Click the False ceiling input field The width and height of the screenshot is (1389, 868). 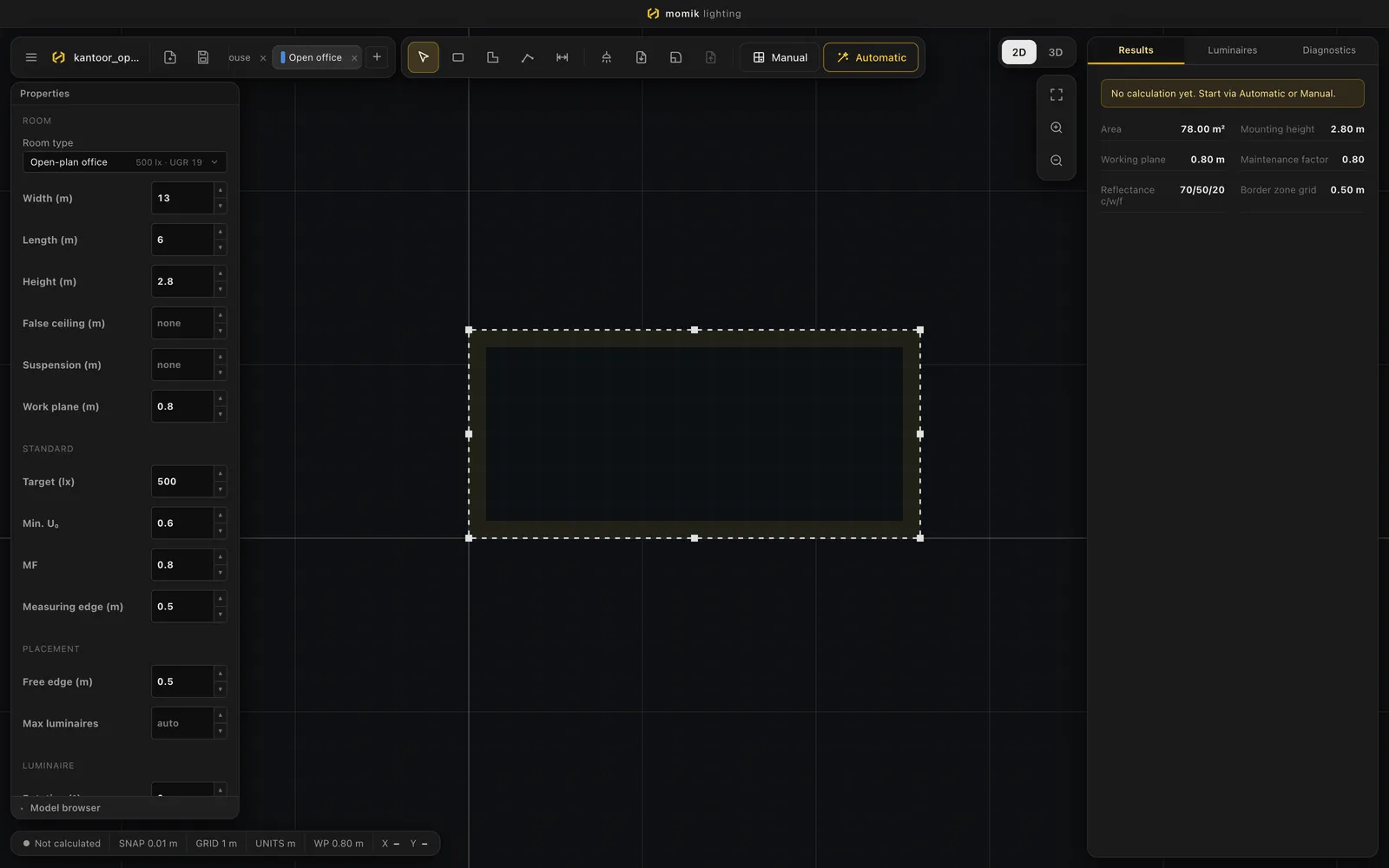pos(182,323)
